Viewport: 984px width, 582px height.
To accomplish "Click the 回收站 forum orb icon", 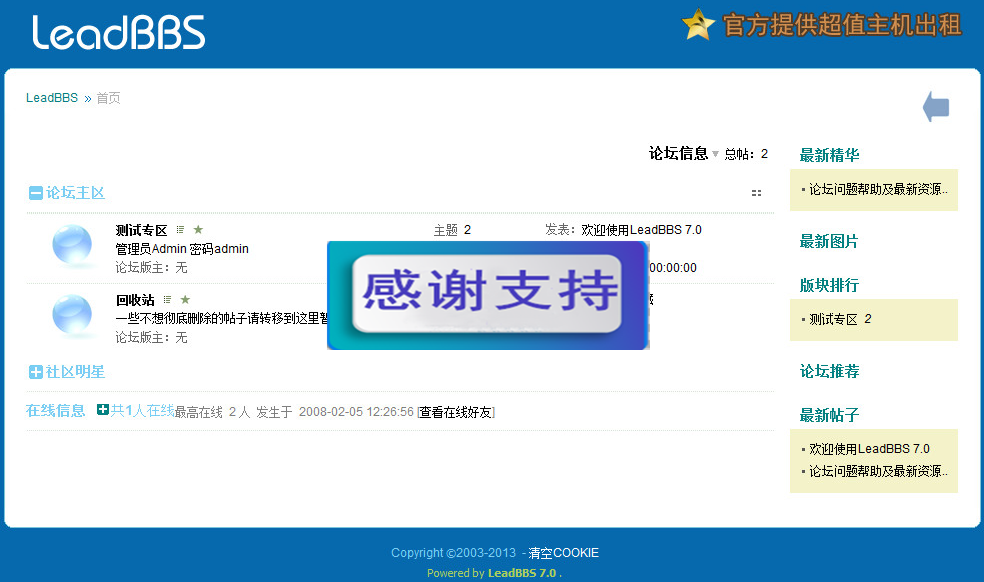I will coord(72,314).
